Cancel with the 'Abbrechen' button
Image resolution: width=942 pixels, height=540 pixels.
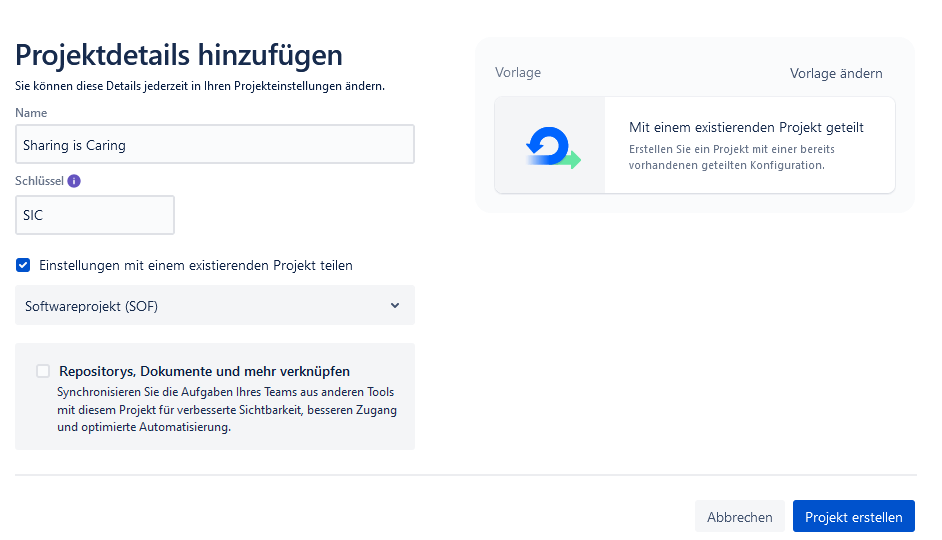(739, 517)
